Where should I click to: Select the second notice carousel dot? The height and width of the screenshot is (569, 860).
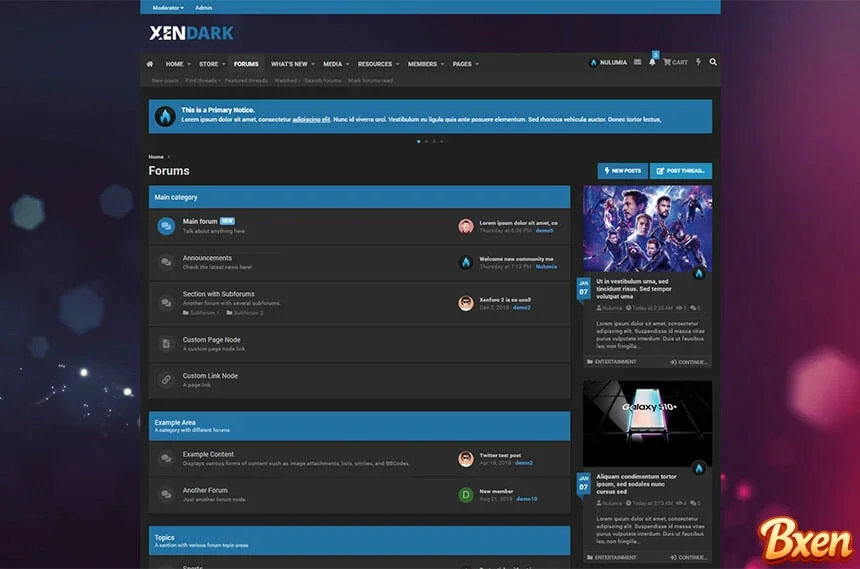click(427, 142)
